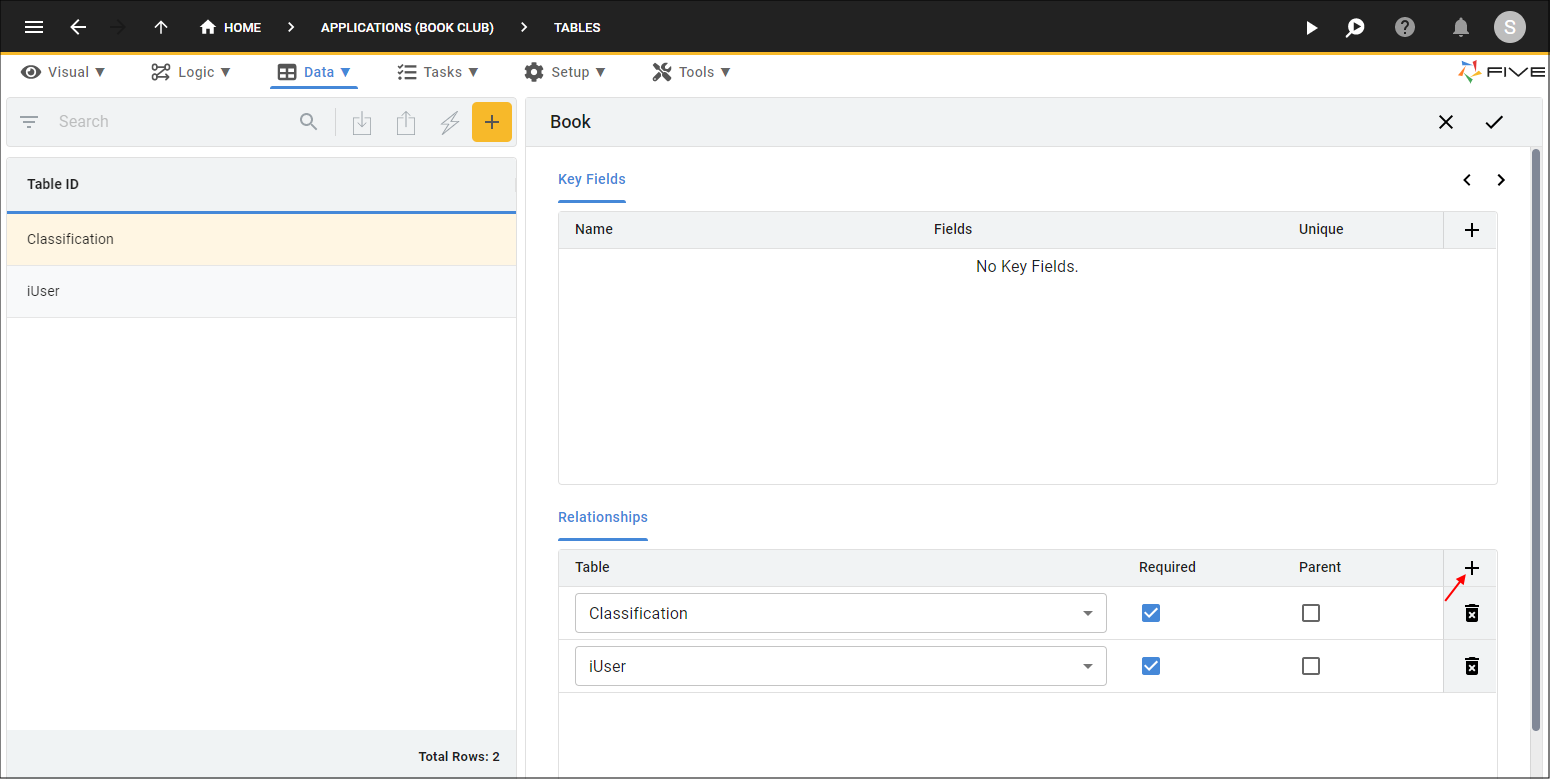Click the Fields column header
The width and height of the screenshot is (1550, 779).
pos(953,229)
